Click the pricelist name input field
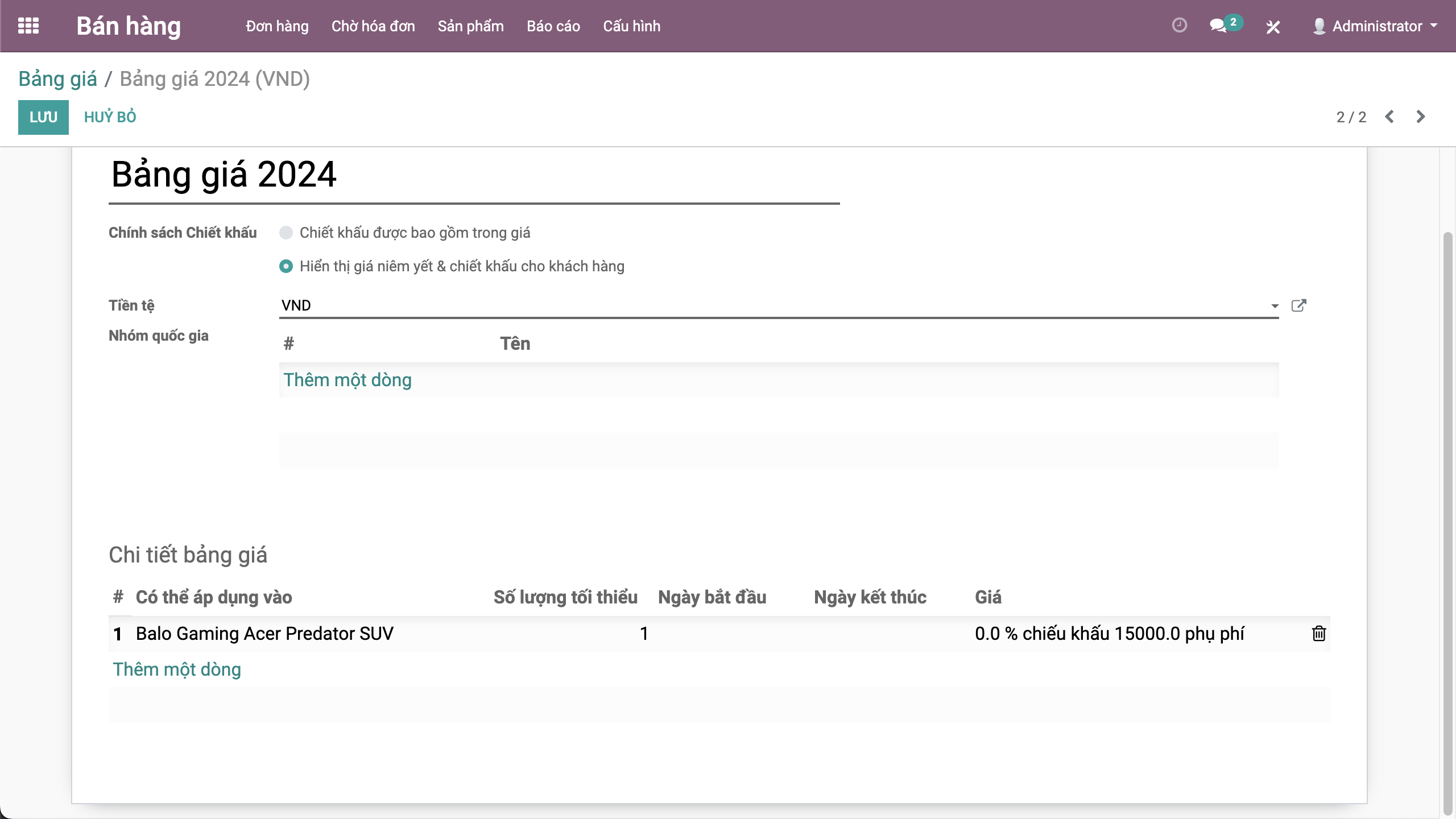Image resolution: width=1456 pixels, height=819 pixels. (474, 175)
